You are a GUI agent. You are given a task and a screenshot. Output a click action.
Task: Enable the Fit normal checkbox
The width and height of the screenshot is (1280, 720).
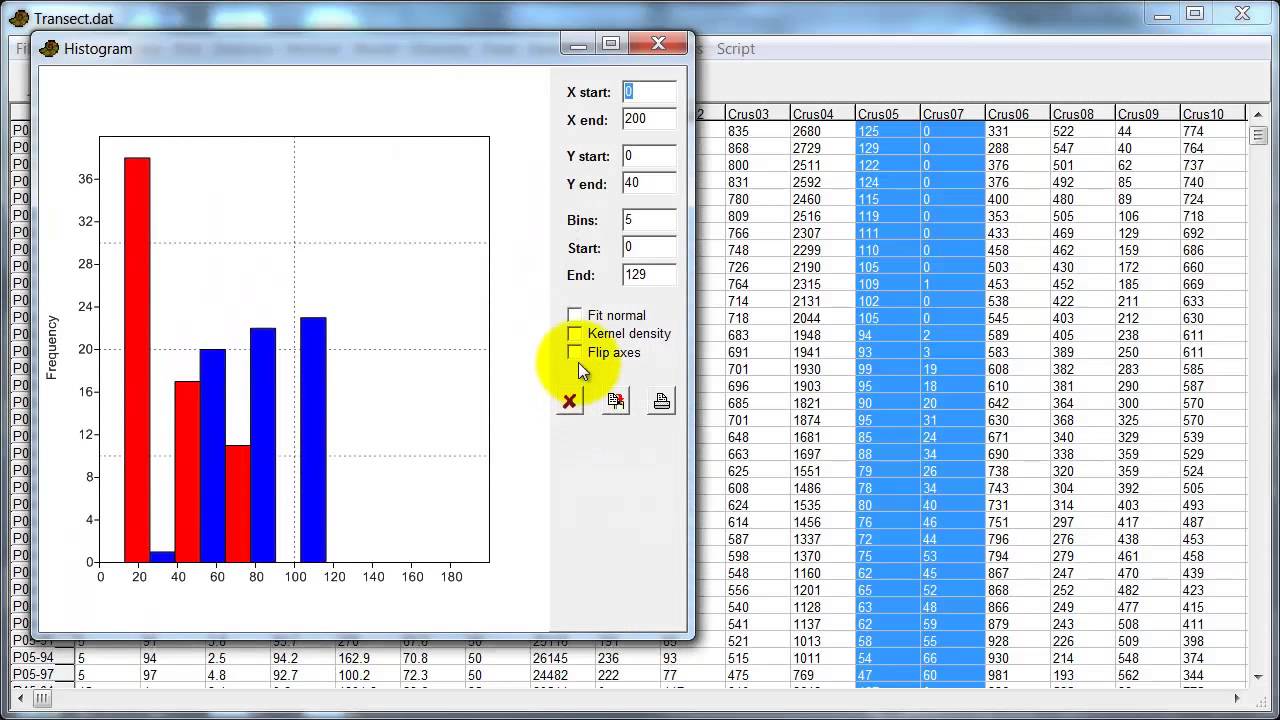pyautogui.click(x=574, y=315)
